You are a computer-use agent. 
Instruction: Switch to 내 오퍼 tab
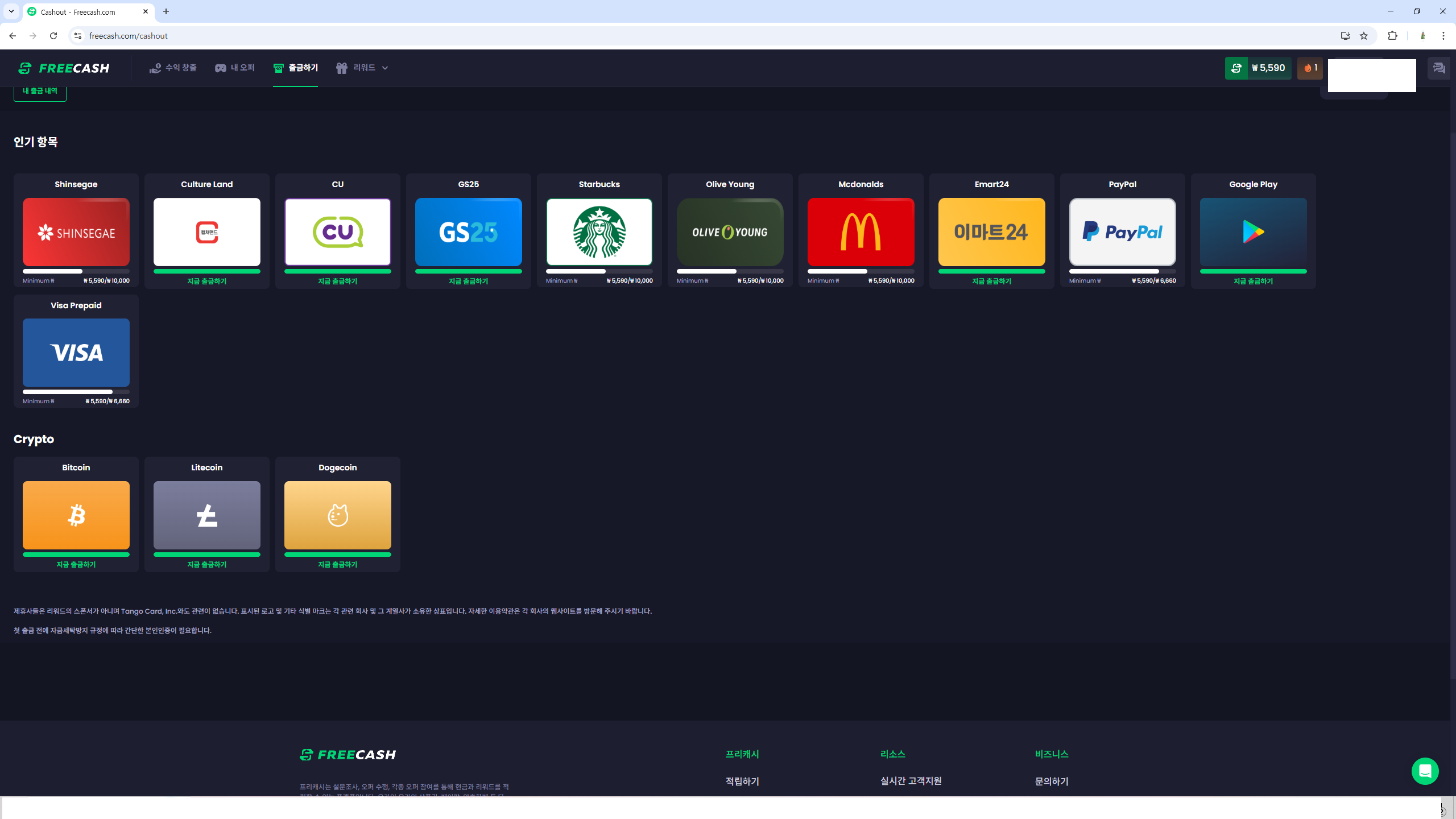click(x=235, y=68)
